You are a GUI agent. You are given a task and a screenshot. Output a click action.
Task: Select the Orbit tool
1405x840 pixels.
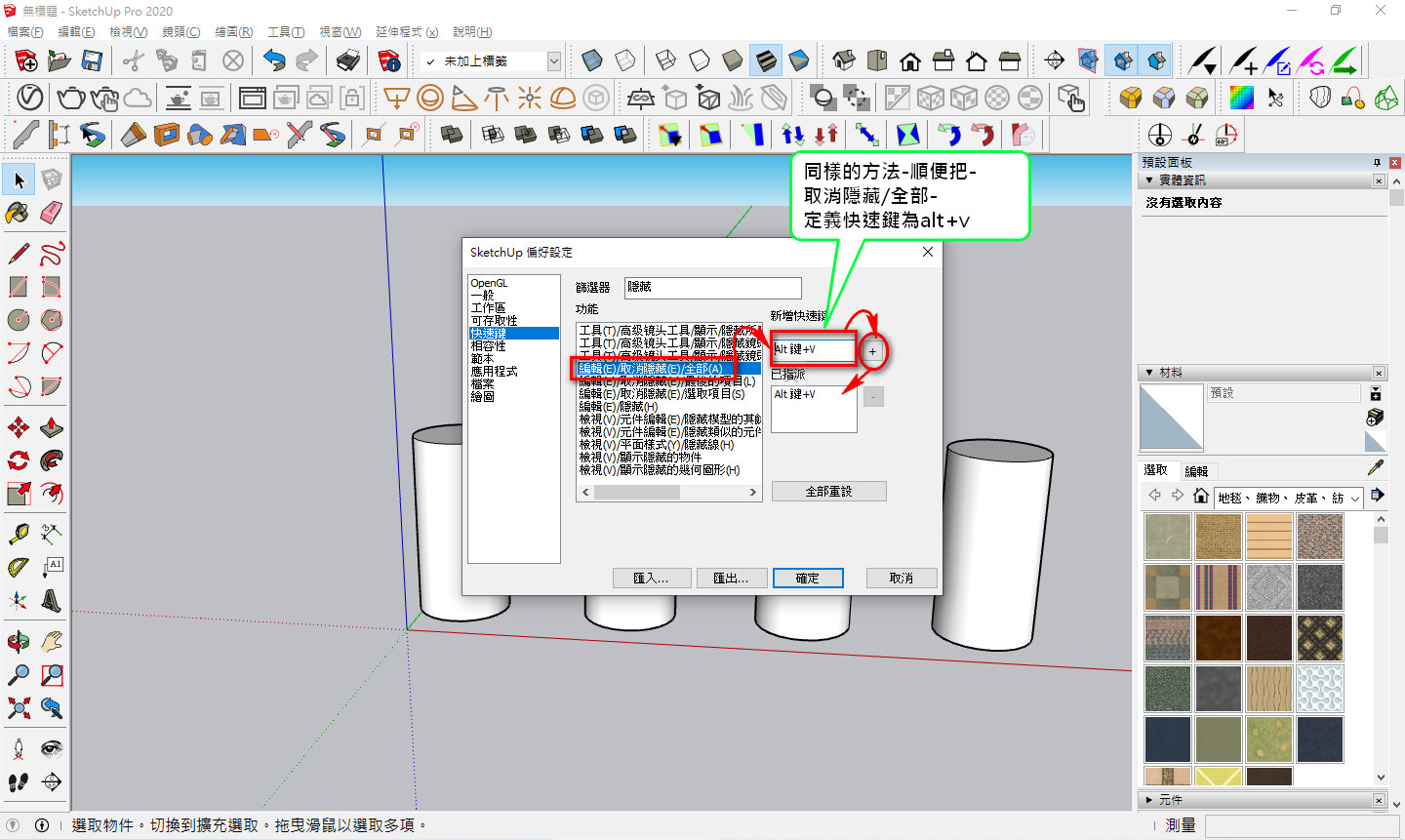coord(19,642)
